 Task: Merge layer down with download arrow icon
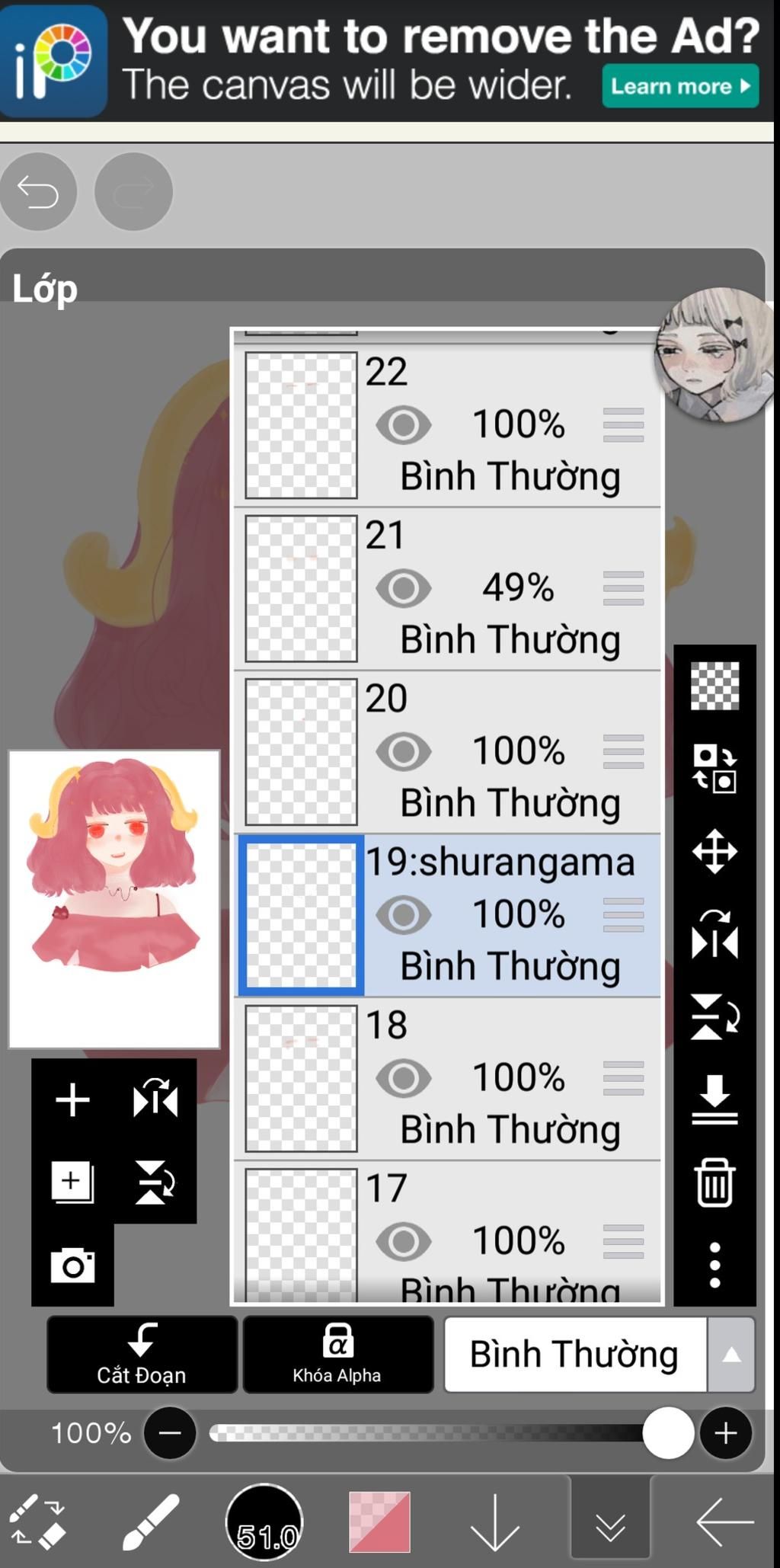pos(714,1099)
